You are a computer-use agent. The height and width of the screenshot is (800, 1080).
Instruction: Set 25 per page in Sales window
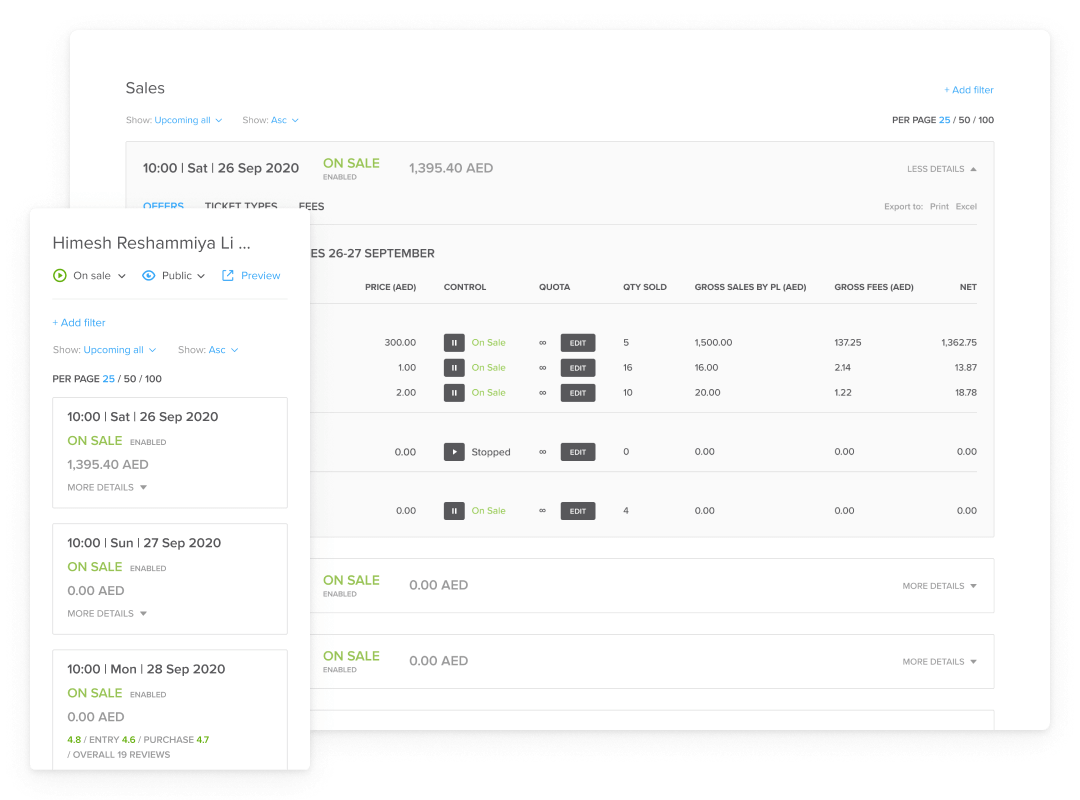point(944,120)
